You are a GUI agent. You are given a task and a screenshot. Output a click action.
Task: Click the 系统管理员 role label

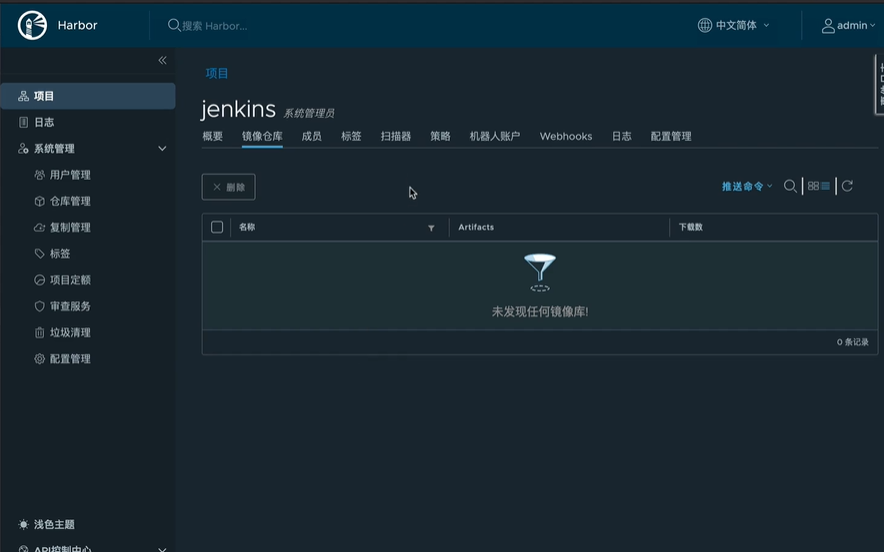coord(309,114)
